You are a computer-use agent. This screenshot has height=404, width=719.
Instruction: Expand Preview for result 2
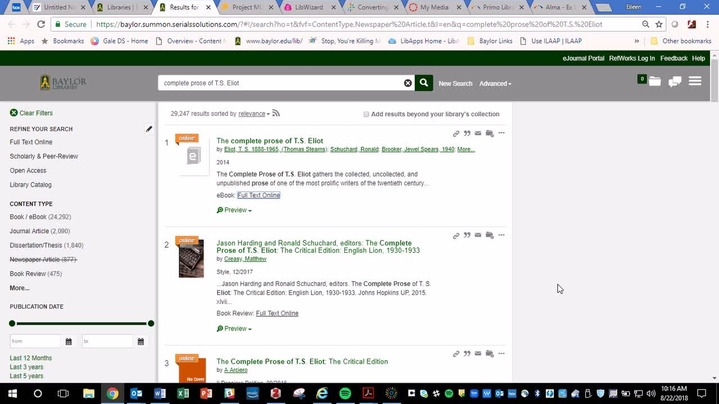click(234, 329)
